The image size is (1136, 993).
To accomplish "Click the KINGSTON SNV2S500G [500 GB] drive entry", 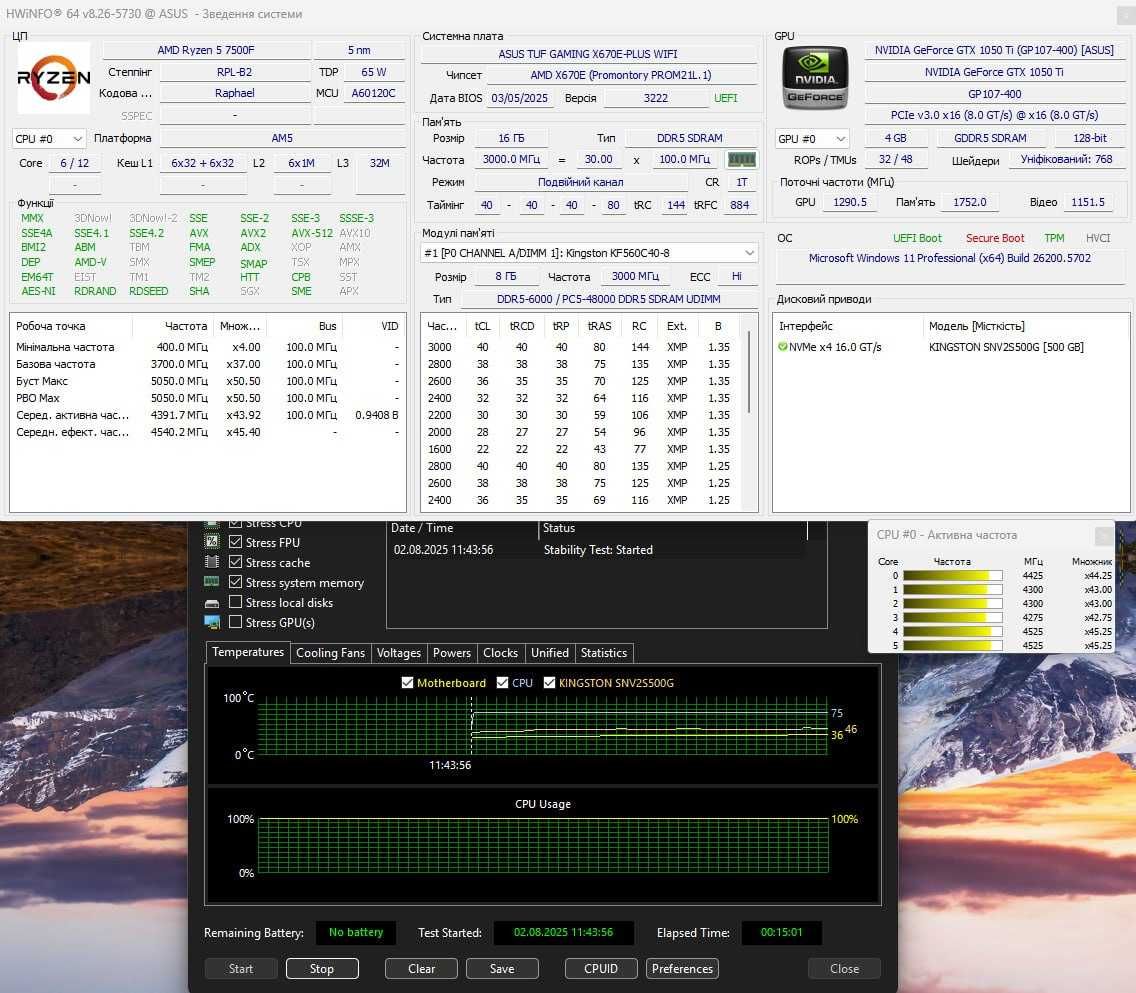I will (1006, 347).
